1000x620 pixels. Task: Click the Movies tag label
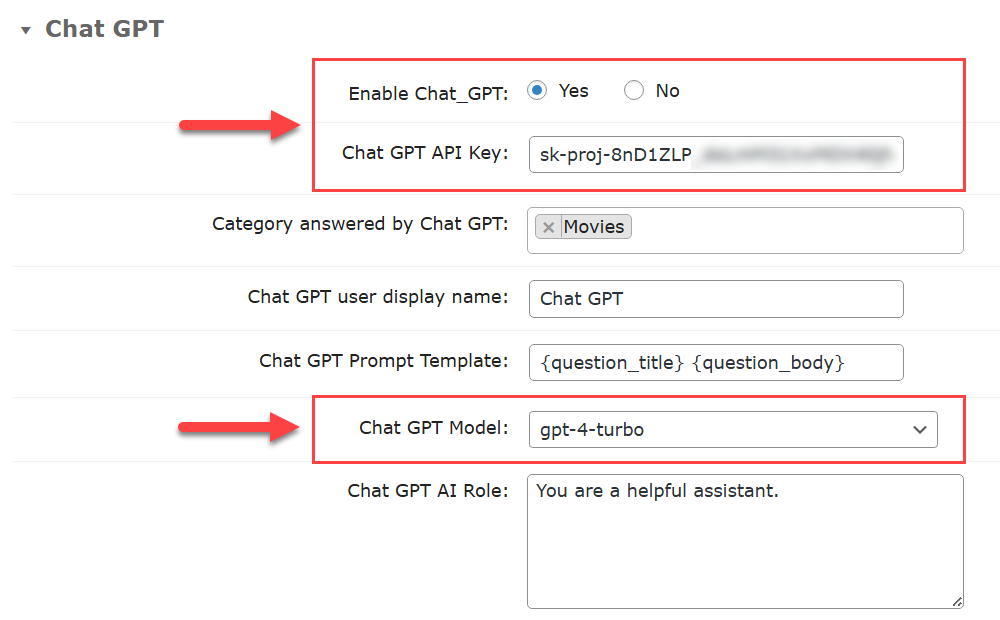[x=594, y=226]
